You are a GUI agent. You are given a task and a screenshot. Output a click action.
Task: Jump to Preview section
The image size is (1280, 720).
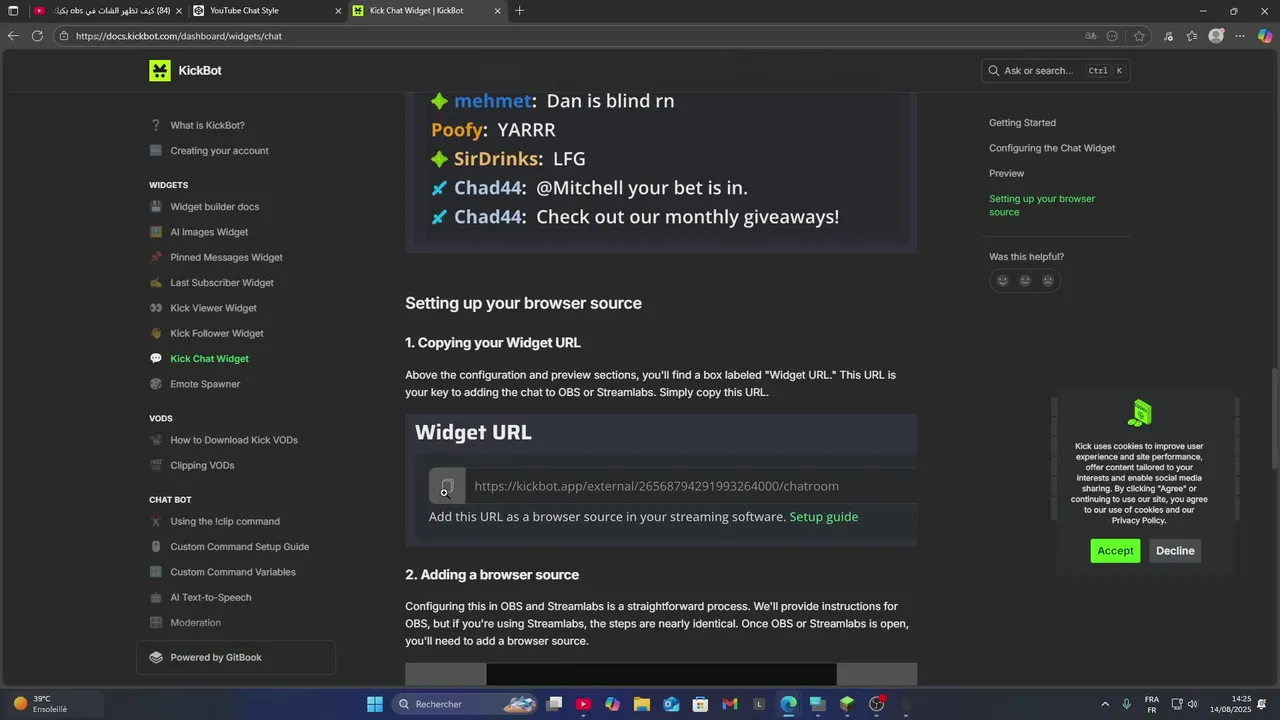pos(1006,173)
